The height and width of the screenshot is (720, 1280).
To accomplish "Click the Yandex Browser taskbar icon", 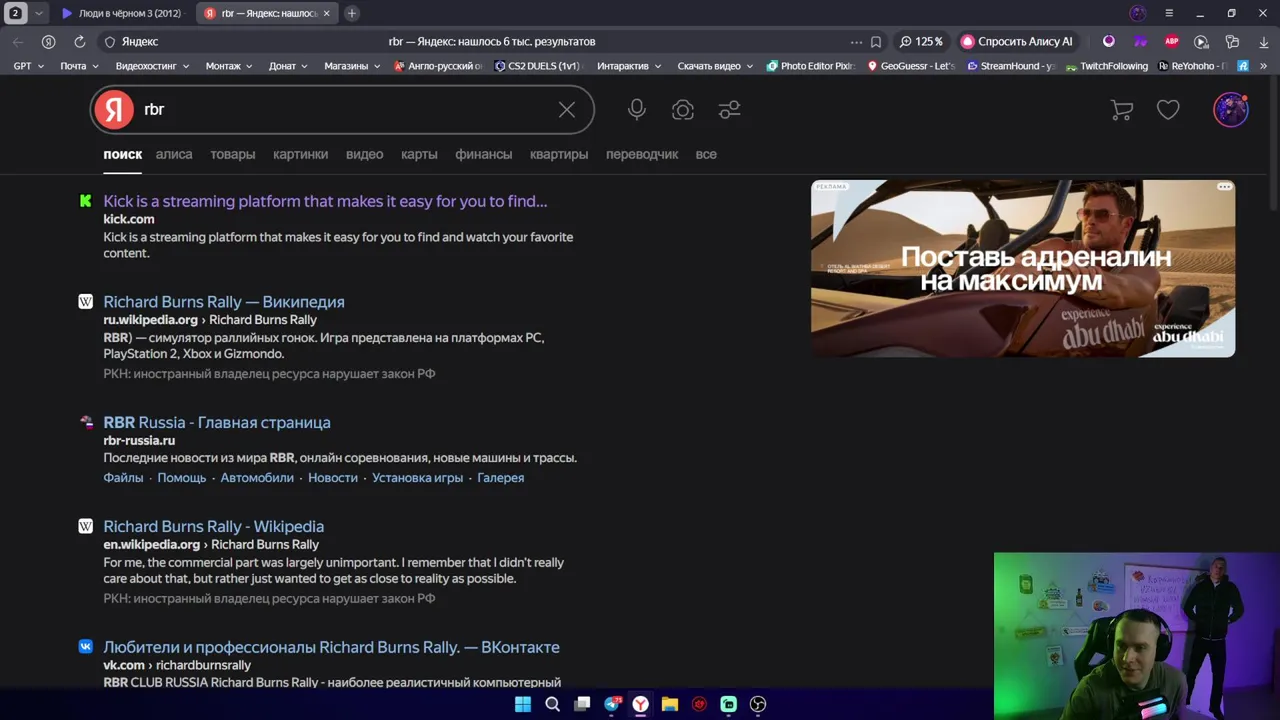I will click(x=641, y=704).
